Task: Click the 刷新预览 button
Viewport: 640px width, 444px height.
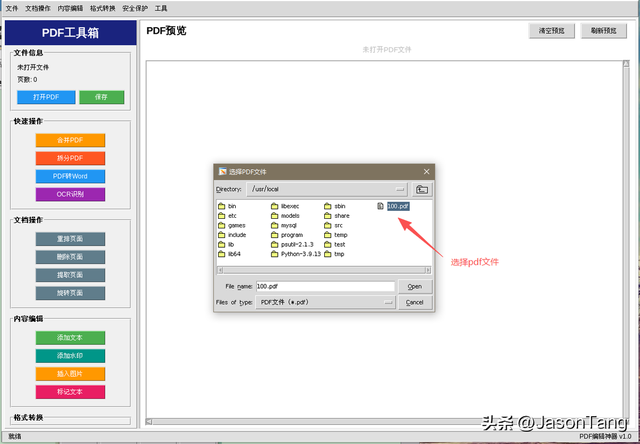Action: [604, 31]
